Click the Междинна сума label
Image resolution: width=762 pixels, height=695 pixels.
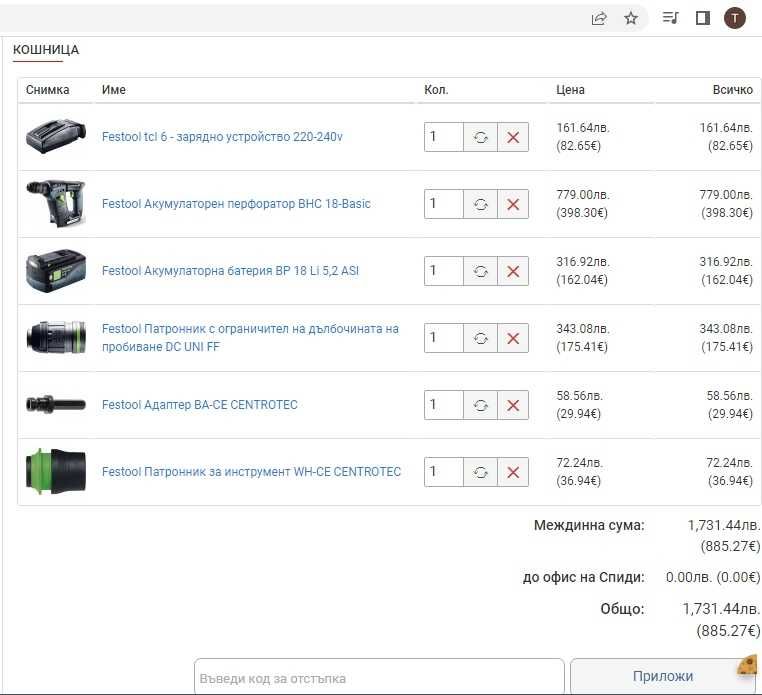tap(589, 525)
